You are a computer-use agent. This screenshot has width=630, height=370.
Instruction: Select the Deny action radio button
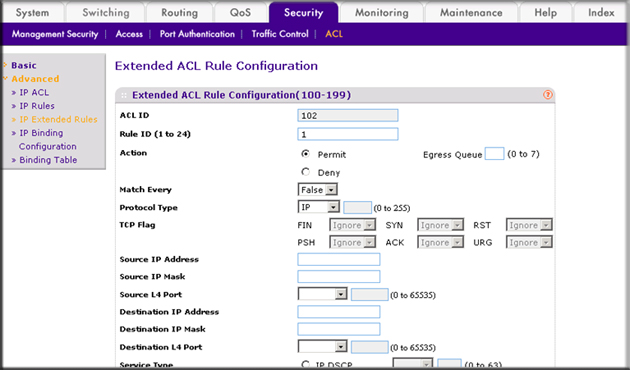[x=306, y=172]
